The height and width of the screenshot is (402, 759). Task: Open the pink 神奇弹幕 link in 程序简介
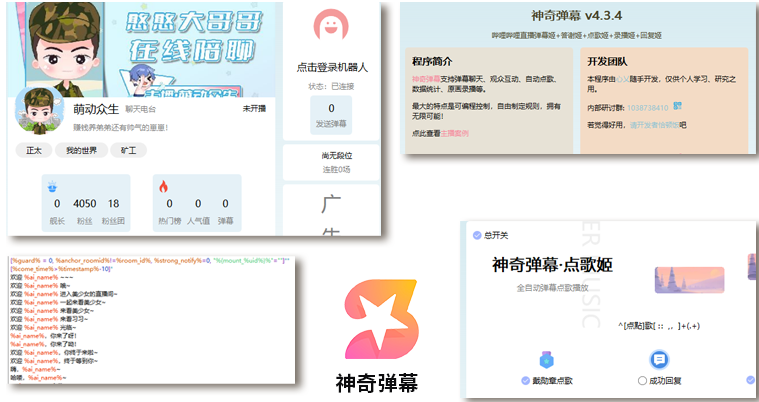coord(426,79)
